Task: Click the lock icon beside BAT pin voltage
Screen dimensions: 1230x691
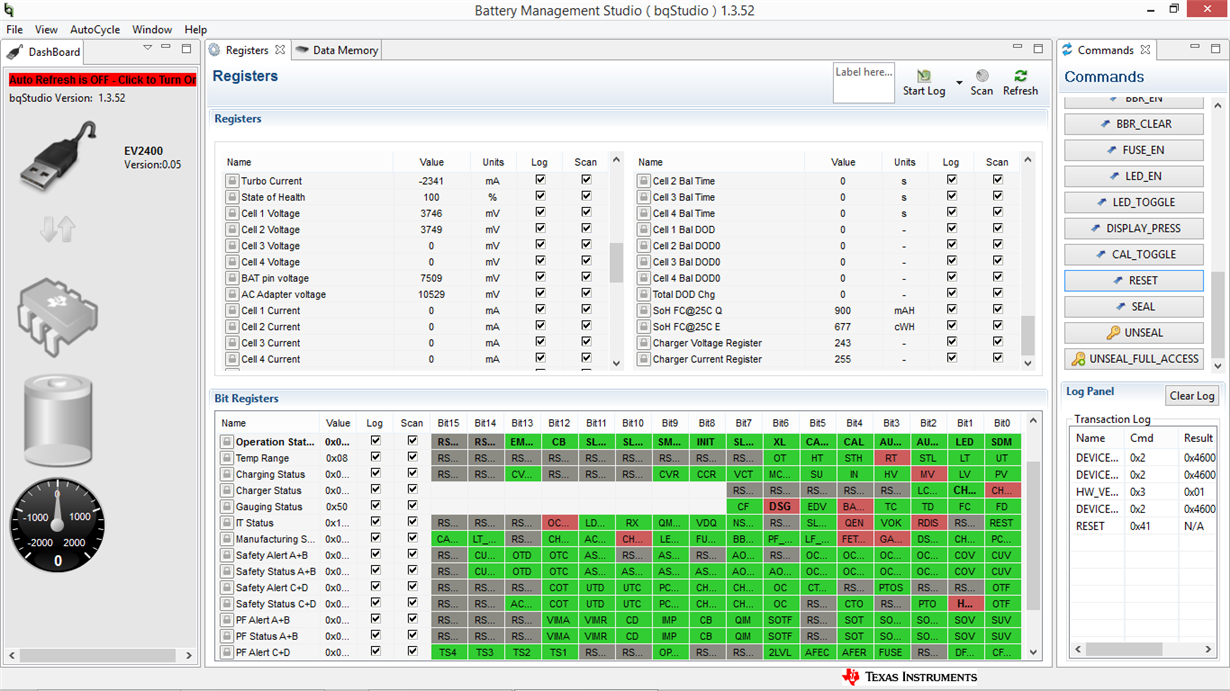Action: pyautogui.click(x=231, y=278)
